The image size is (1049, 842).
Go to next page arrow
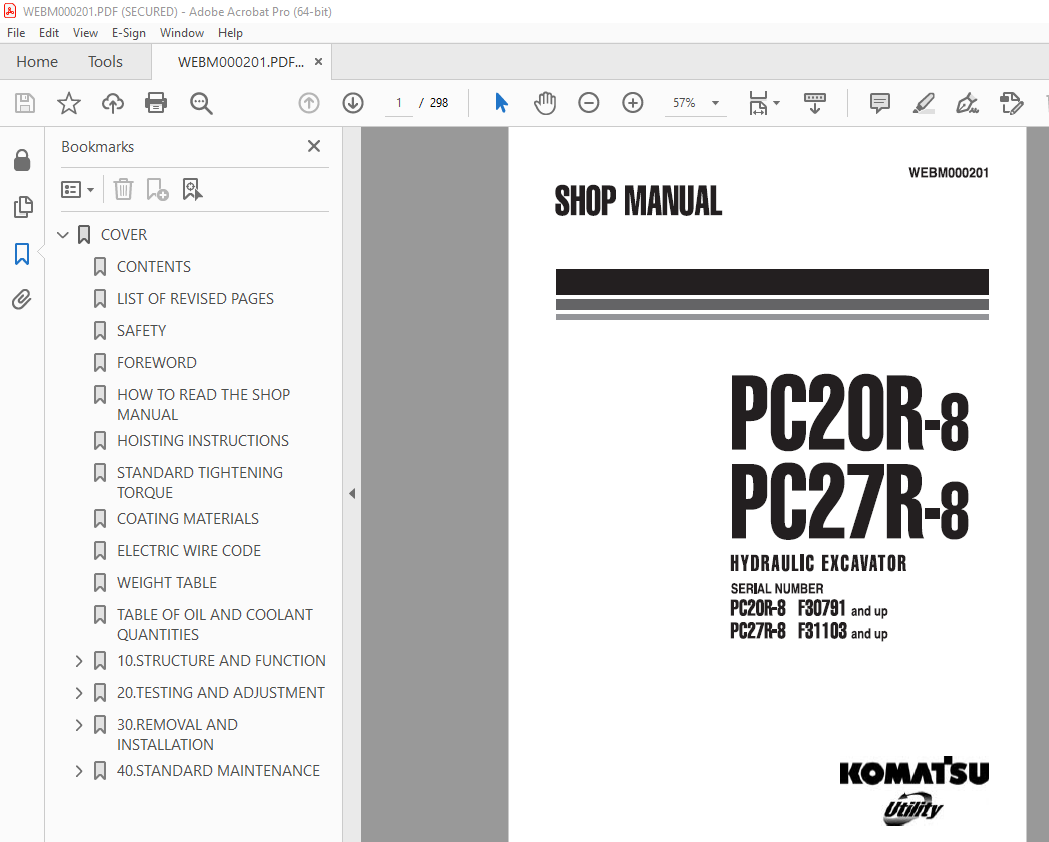pyautogui.click(x=353, y=103)
